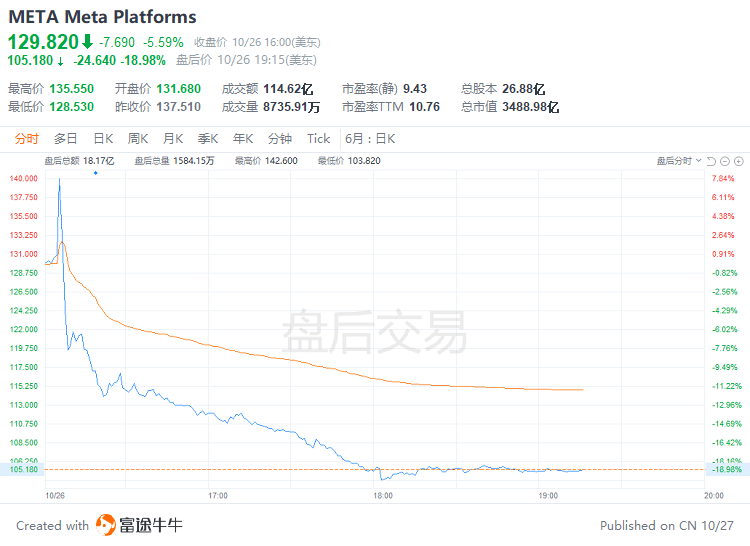Zoom out chart with minus icon
This screenshot has width=750, height=546.
(x=725, y=161)
